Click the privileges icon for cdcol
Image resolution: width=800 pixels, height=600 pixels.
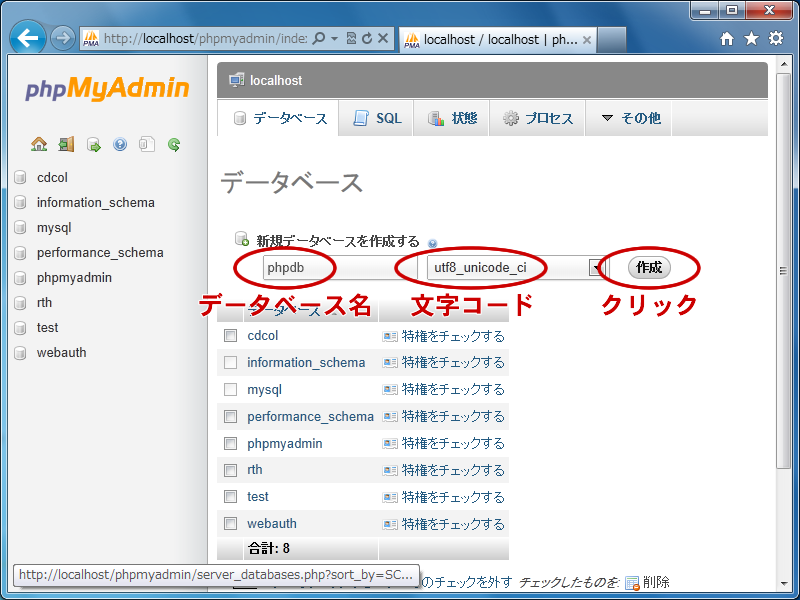click(x=390, y=336)
